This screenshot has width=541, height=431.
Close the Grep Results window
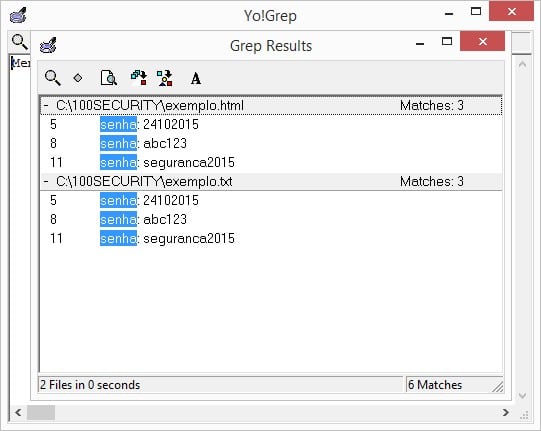click(x=482, y=41)
